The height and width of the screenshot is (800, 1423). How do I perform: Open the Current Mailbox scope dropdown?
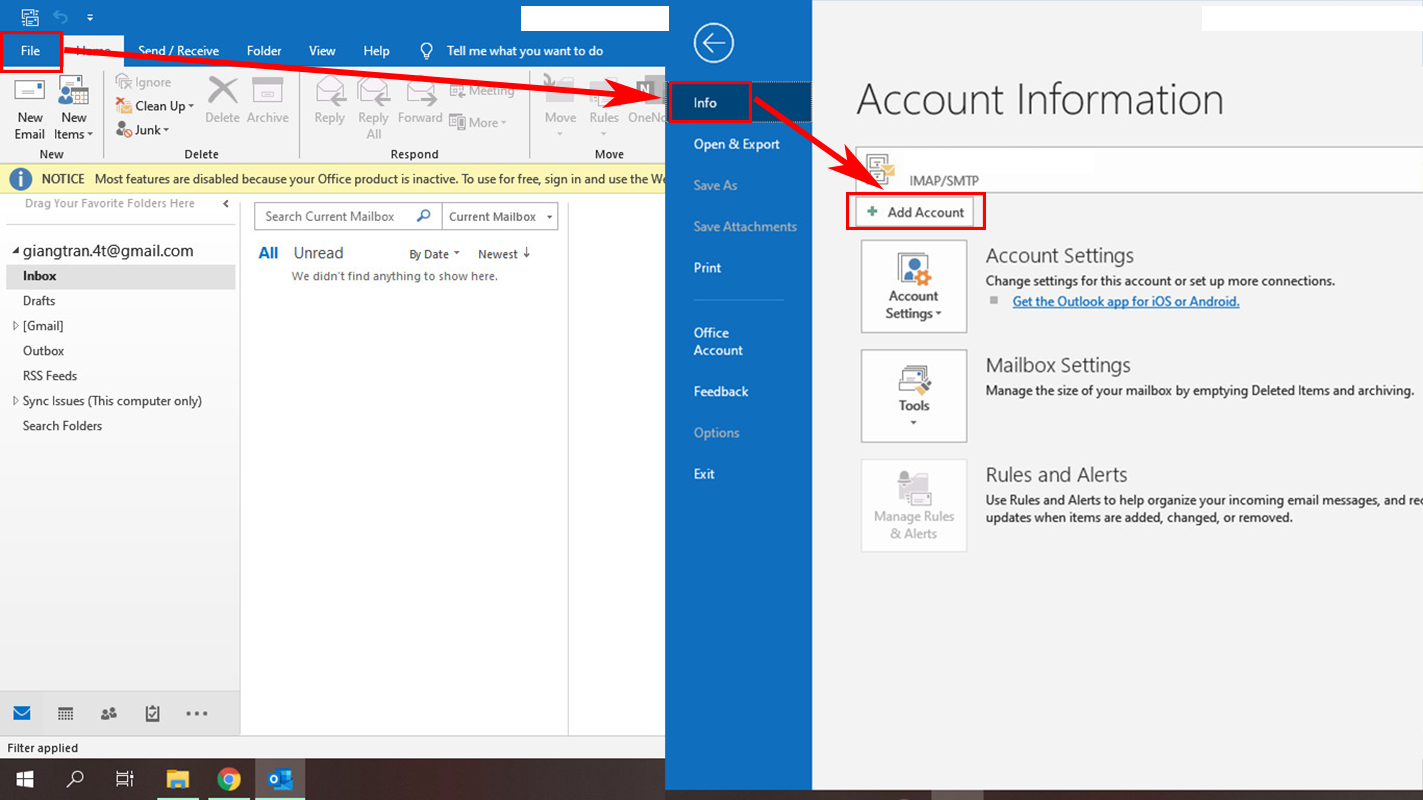click(x=500, y=216)
